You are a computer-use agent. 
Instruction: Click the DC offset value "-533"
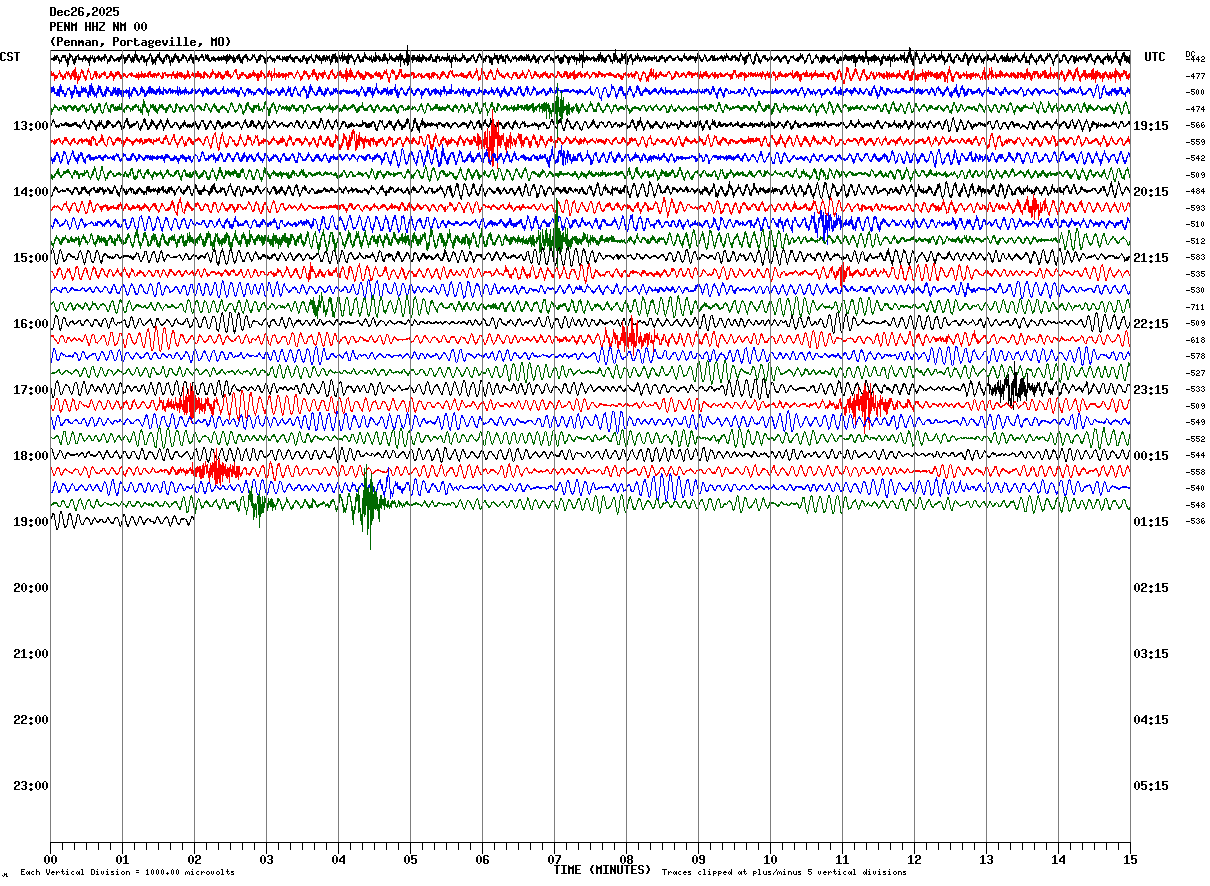click(x=1196, y=389)
